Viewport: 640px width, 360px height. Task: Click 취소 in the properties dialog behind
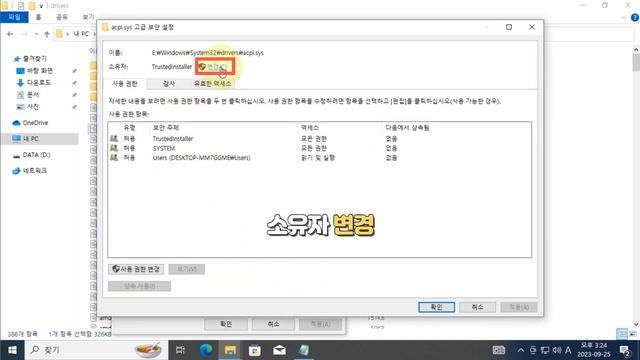point(273,324)
